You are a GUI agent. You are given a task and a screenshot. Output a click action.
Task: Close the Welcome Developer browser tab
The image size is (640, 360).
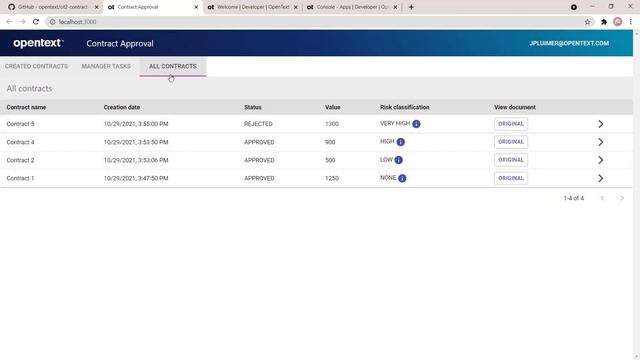296,7
